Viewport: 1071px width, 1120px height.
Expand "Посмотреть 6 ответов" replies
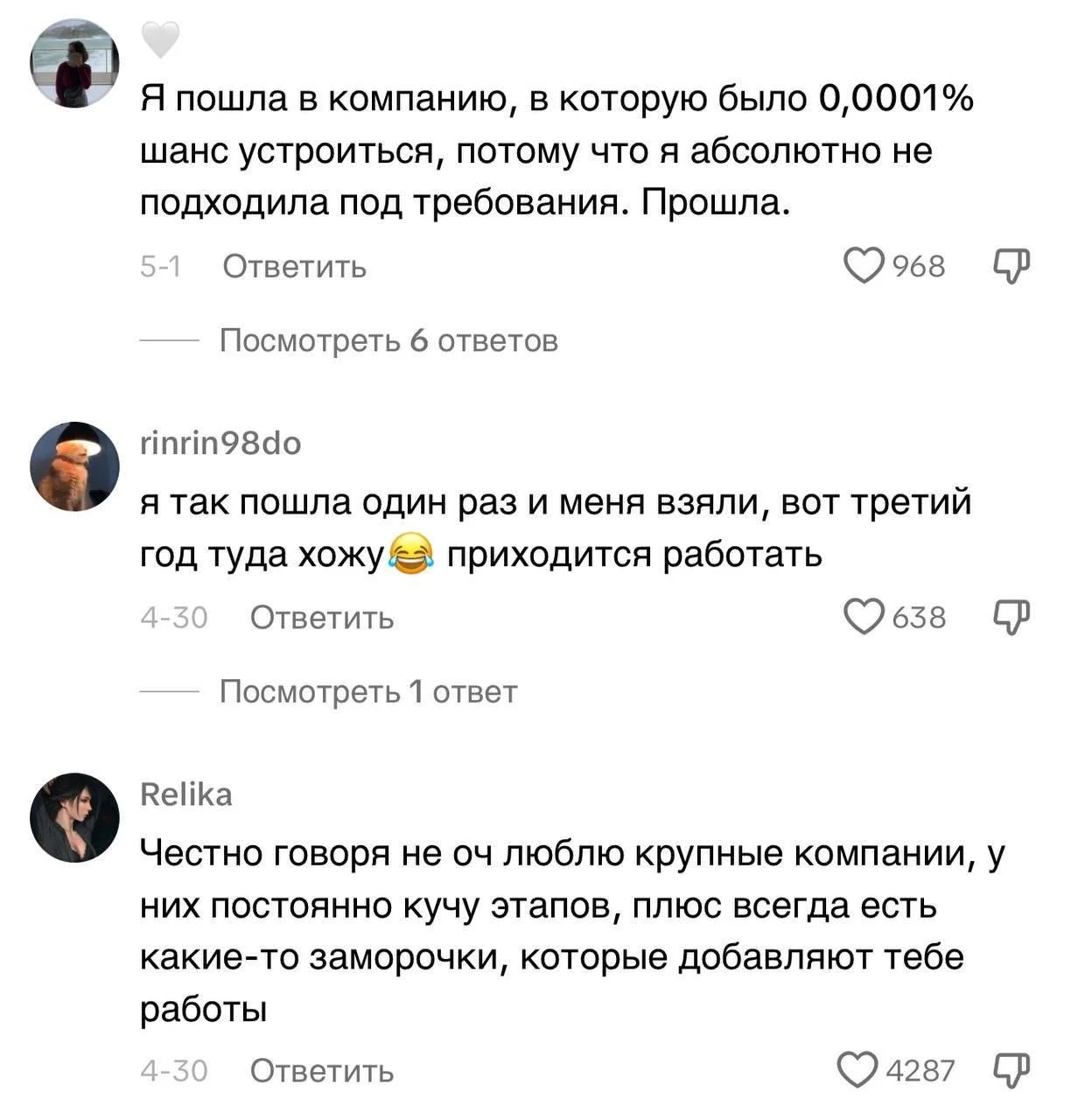(388, 340)
